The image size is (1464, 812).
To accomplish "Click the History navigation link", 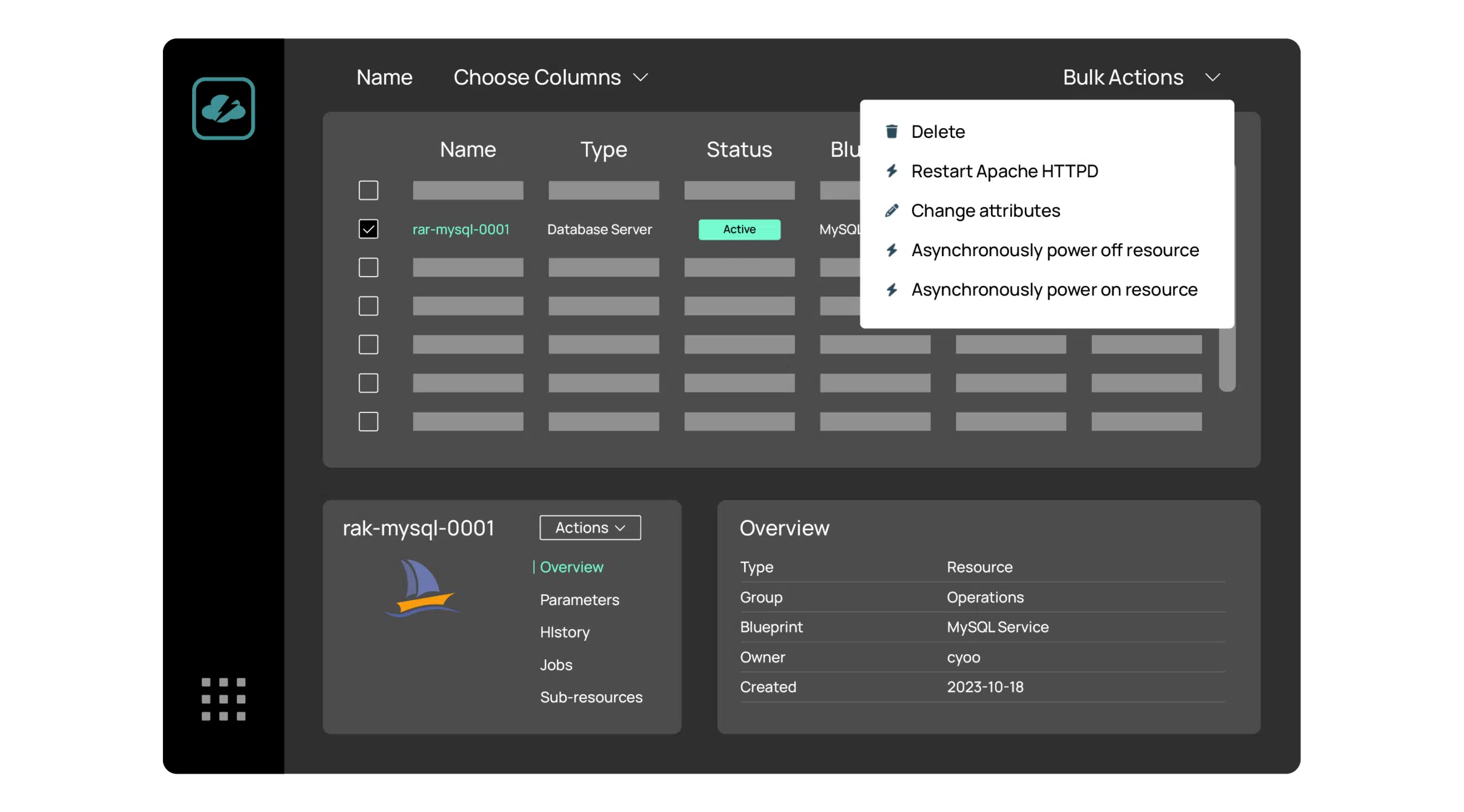I will (x=565, y=632).
